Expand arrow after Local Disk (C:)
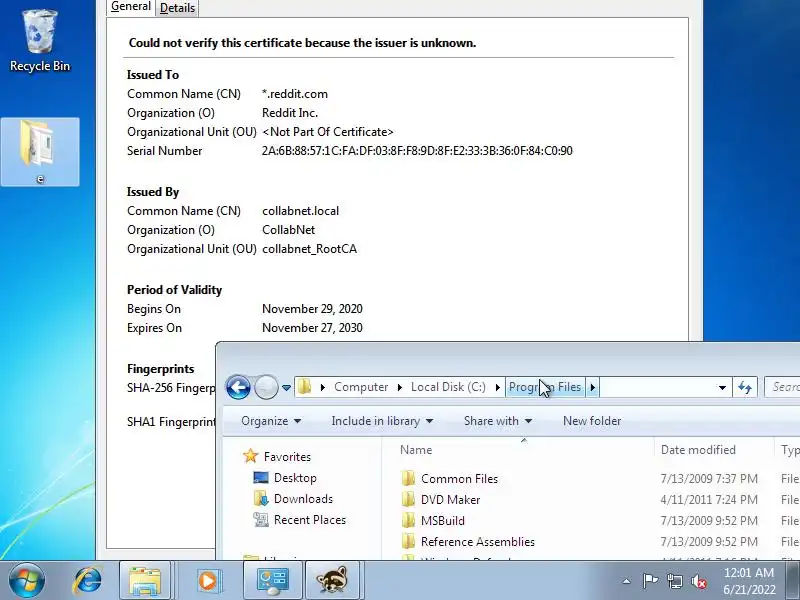Viewport: 800px width, 600px height. pyautogui.click(x=497, y=387)
